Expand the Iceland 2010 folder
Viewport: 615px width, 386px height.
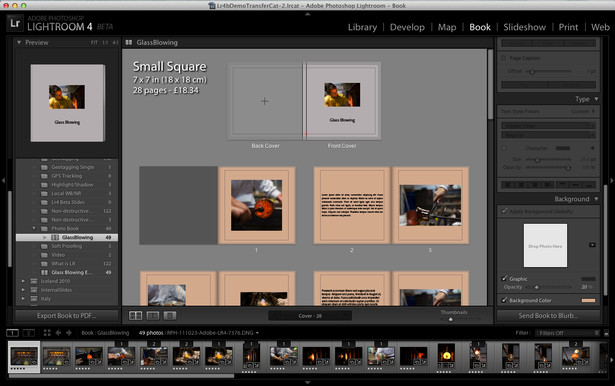coord(23,281)
